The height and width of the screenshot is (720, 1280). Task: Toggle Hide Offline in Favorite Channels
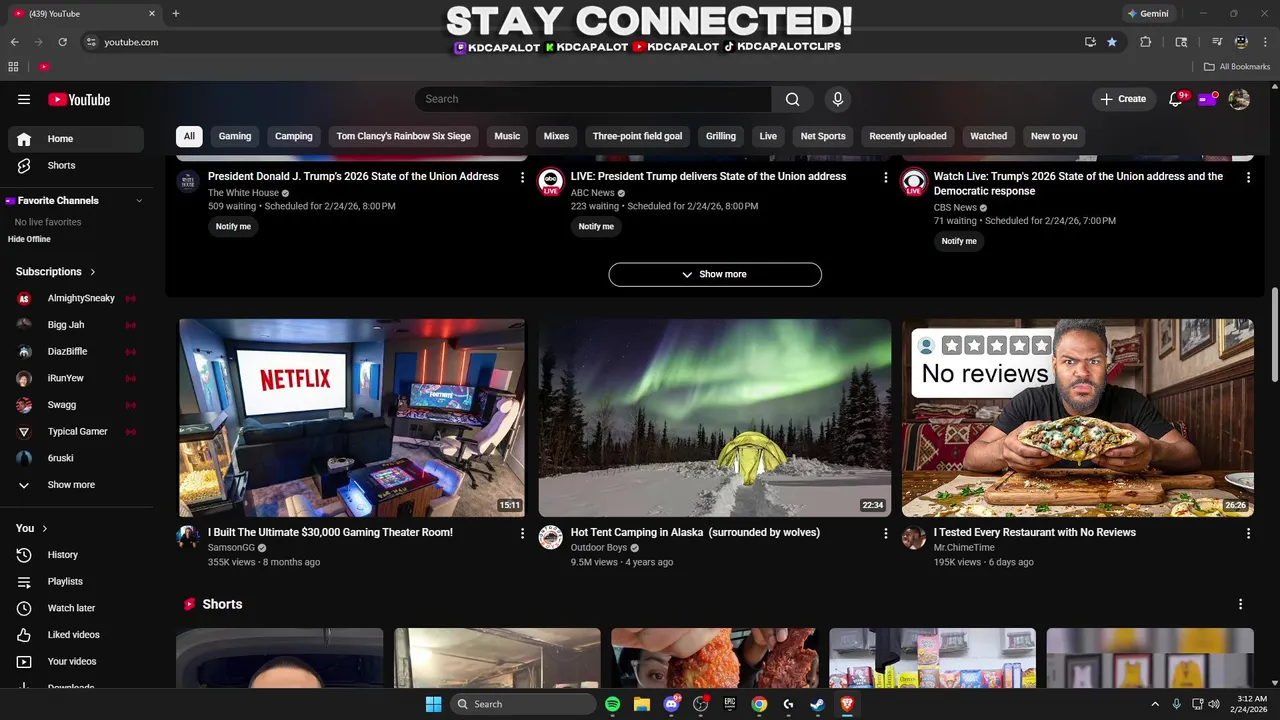[29, 239]
